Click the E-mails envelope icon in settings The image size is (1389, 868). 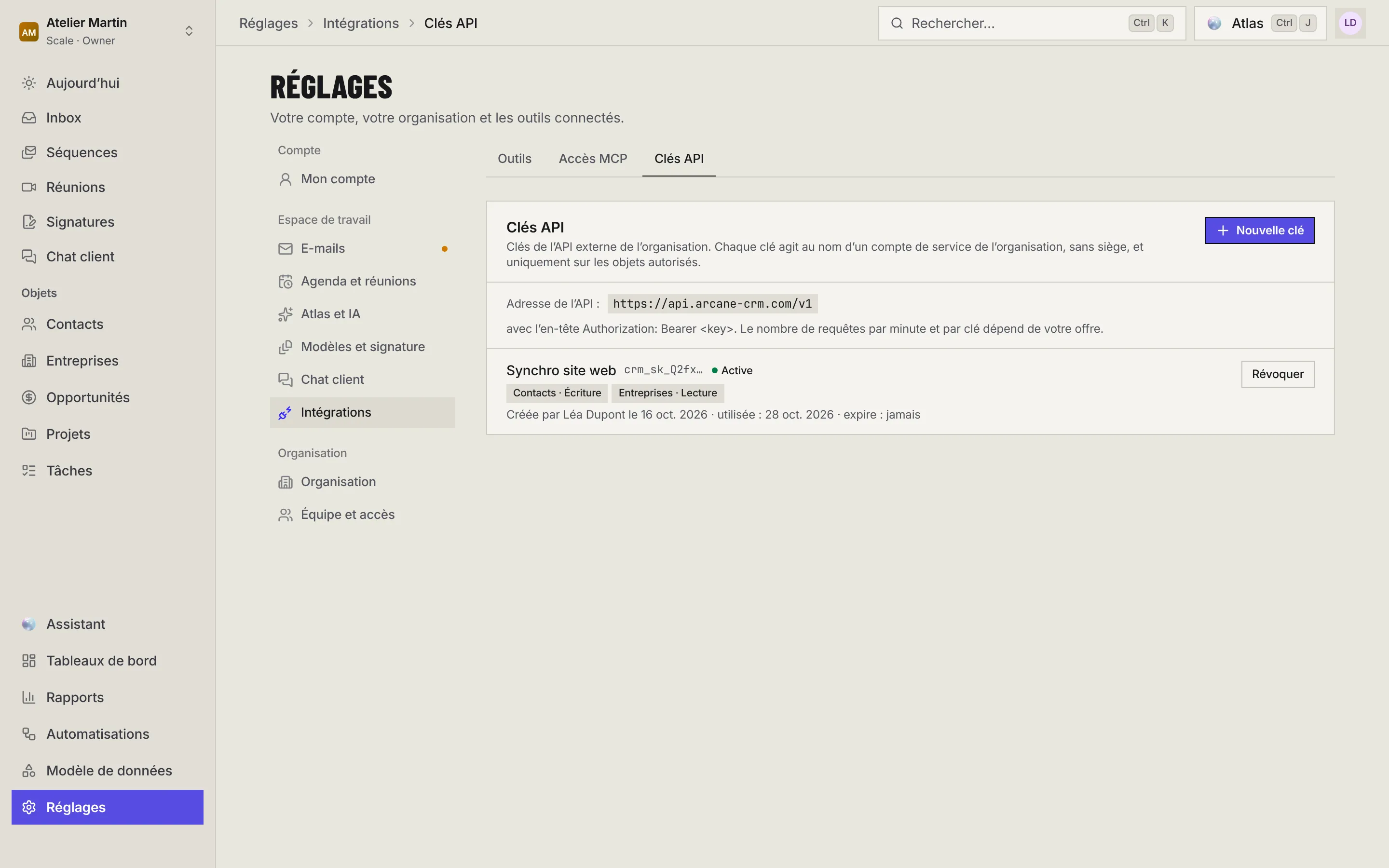click(x=285, y=248)
